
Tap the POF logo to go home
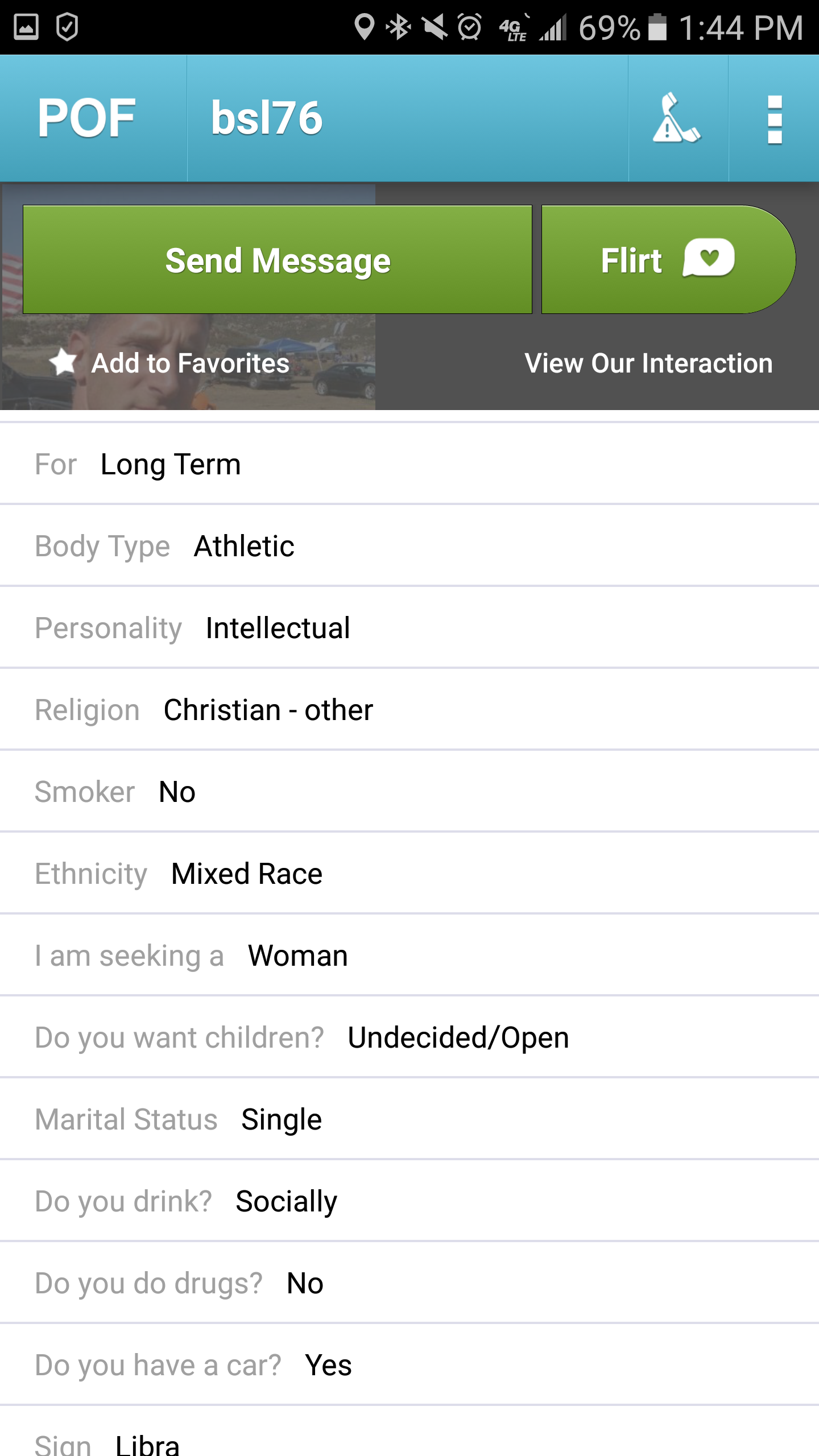(86, 118)
